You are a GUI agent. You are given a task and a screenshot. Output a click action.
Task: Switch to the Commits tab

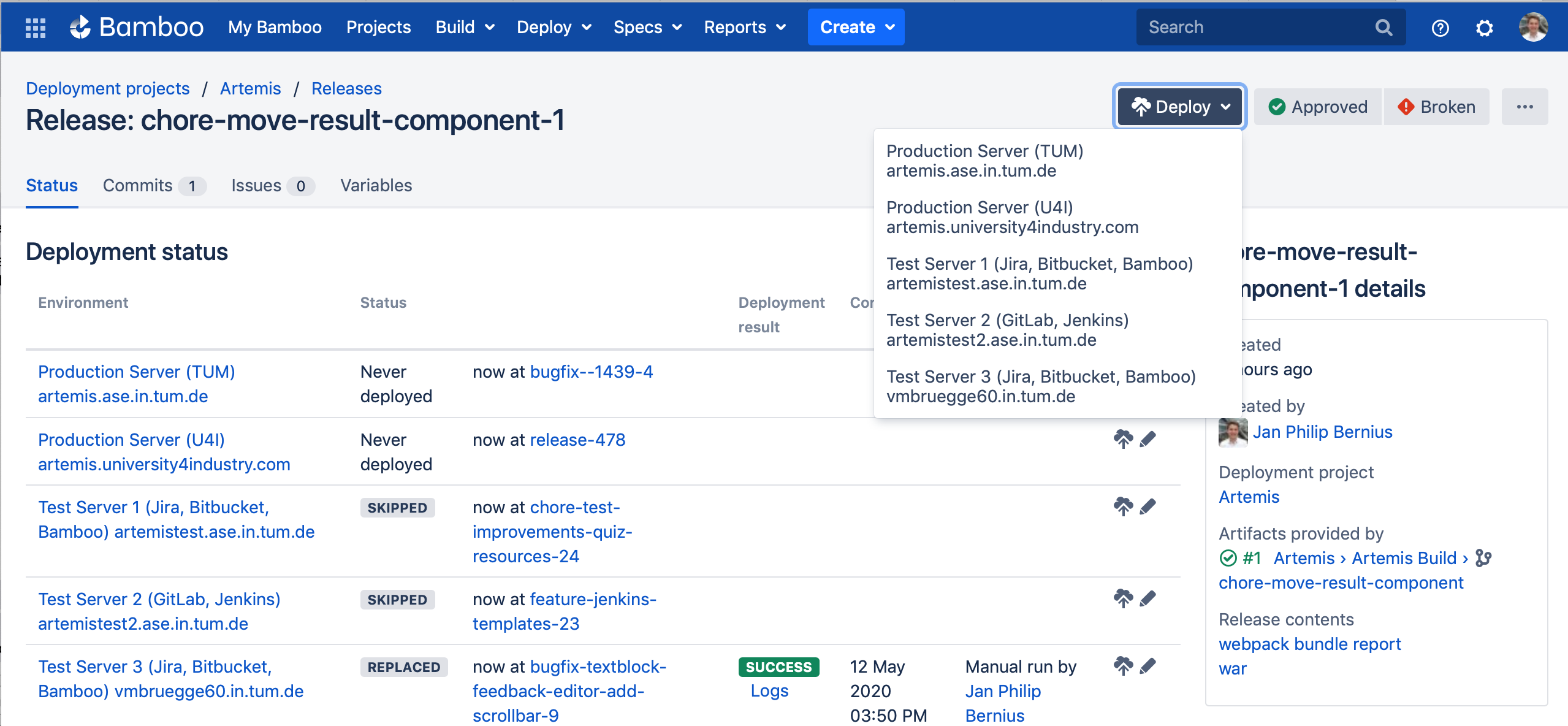click(154, 185)
